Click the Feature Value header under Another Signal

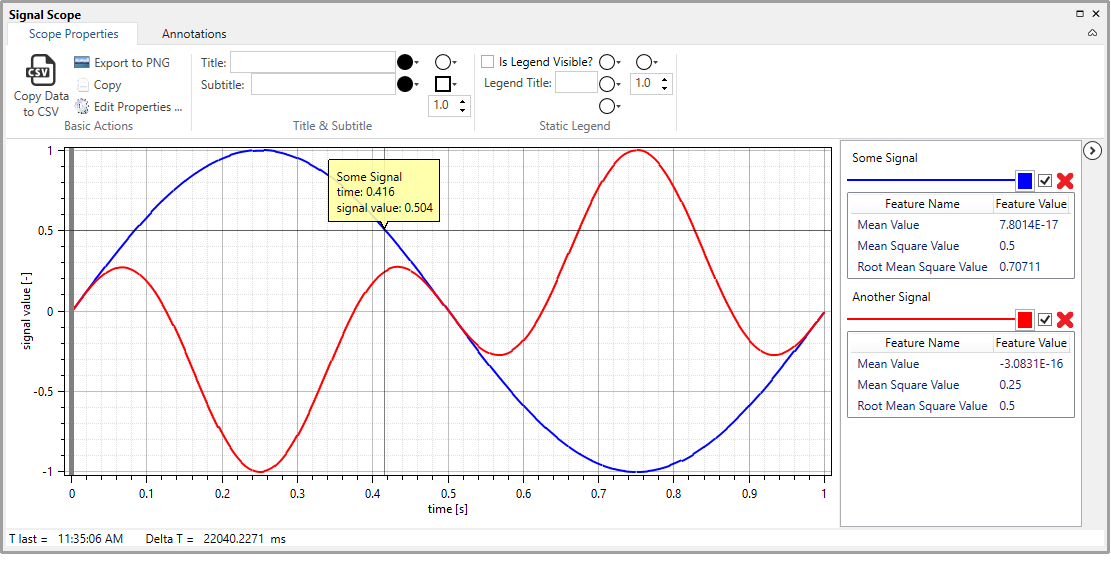click(1031, 343)
